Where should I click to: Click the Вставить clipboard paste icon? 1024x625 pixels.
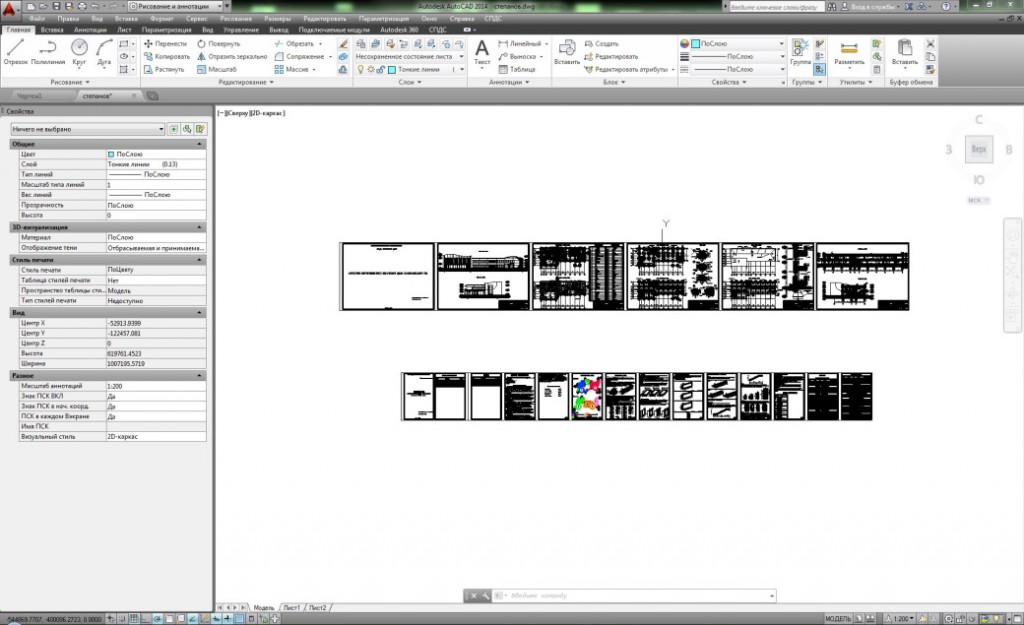[904, 52]
